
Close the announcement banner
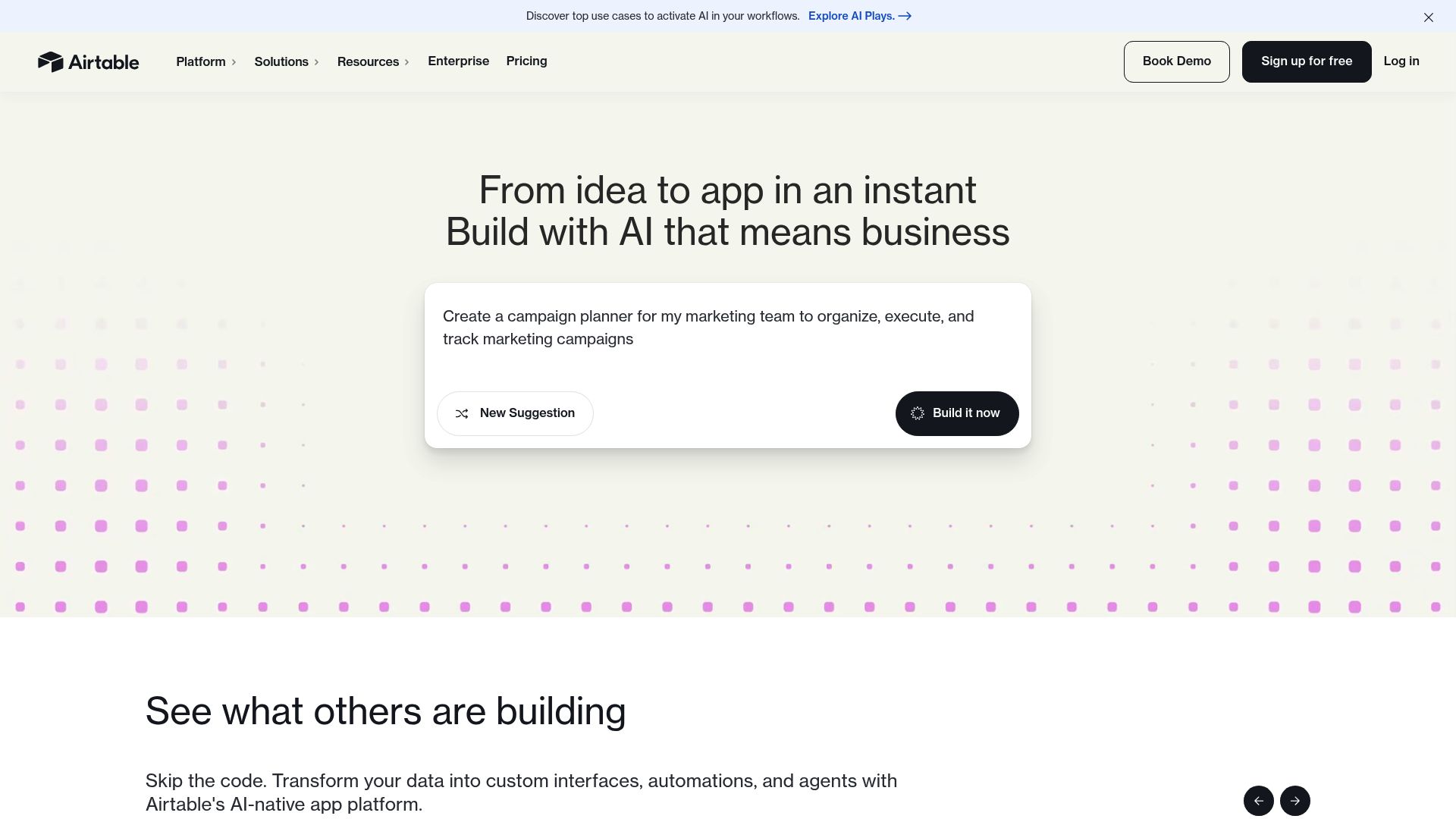point(1428,17)
